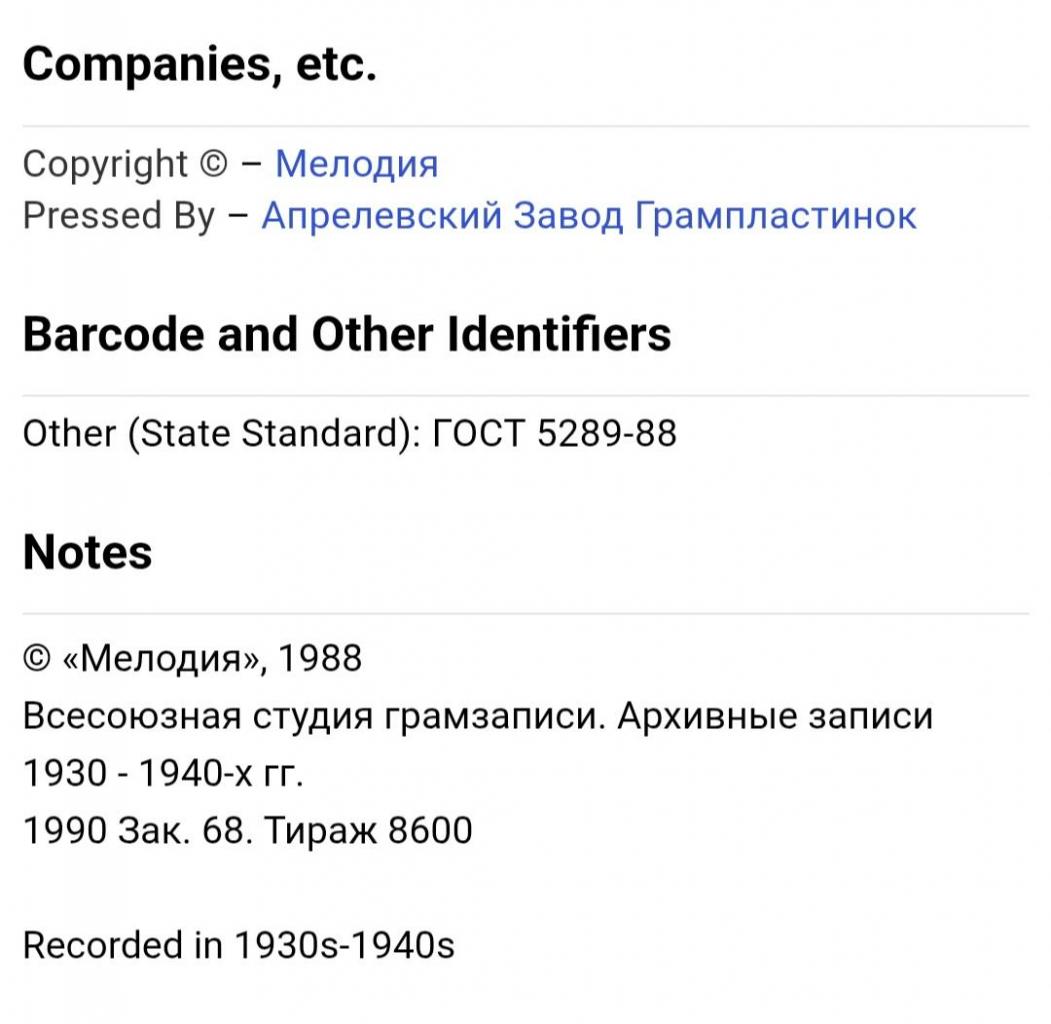
Task: Click the divider line under Companies, etc.
Action: (526, 125)
